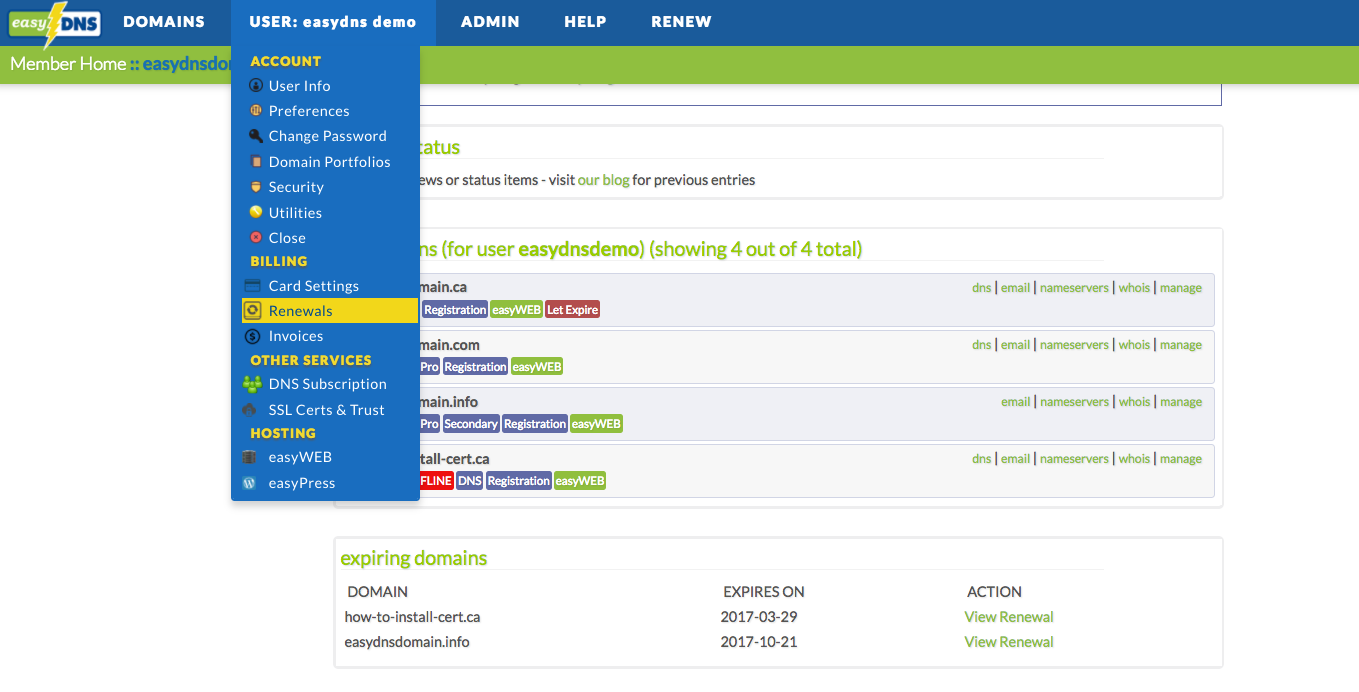The height and width of the screenshot is (692, 1359).
Task: View Renewal for how-to-install-cert.ca
Action: point(1009,617)
